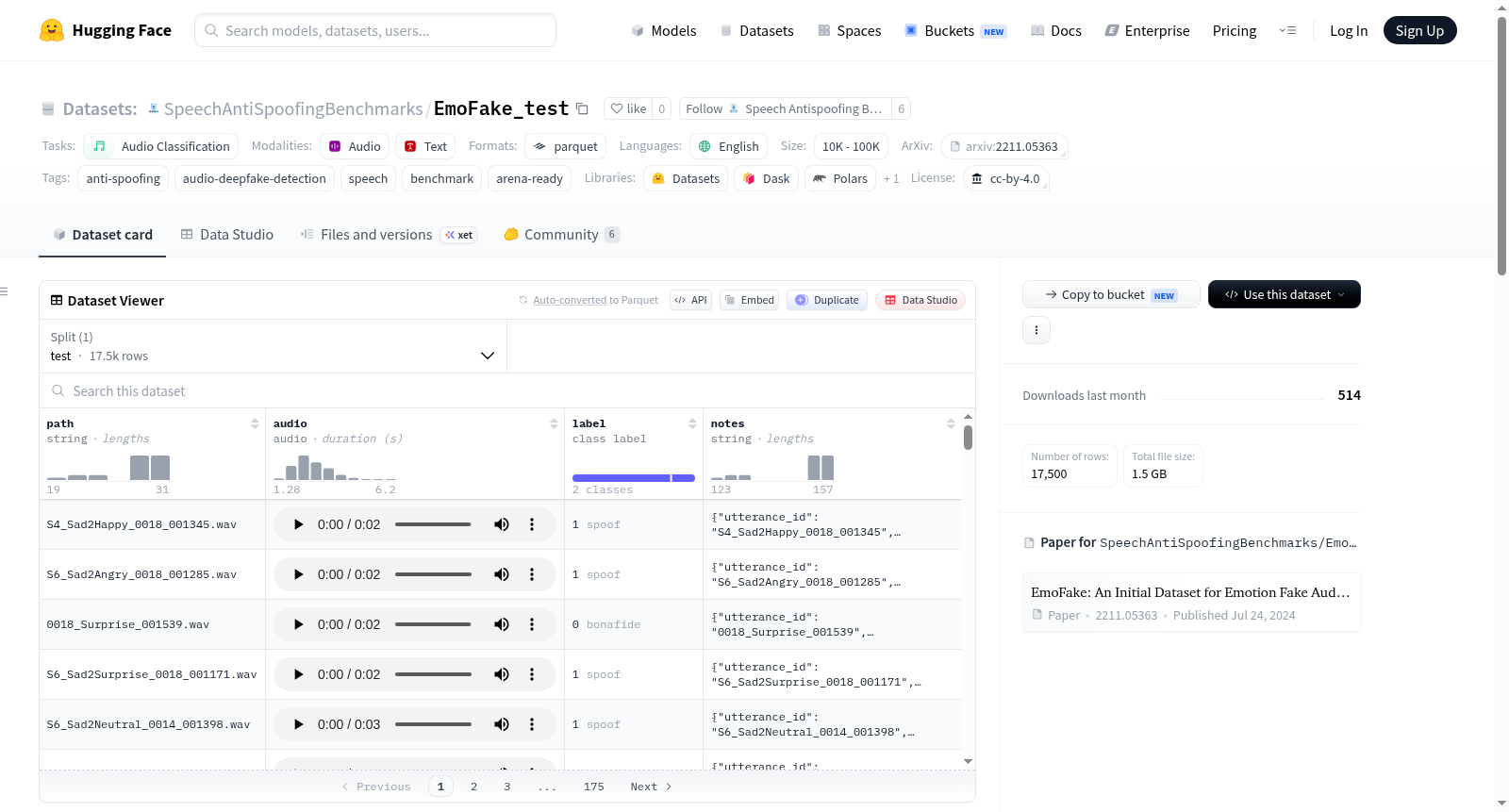Click the Duplicate button in Dataset Viewer
The image size is (1509, 812).
pyautogui.click(x=827, y=300)
